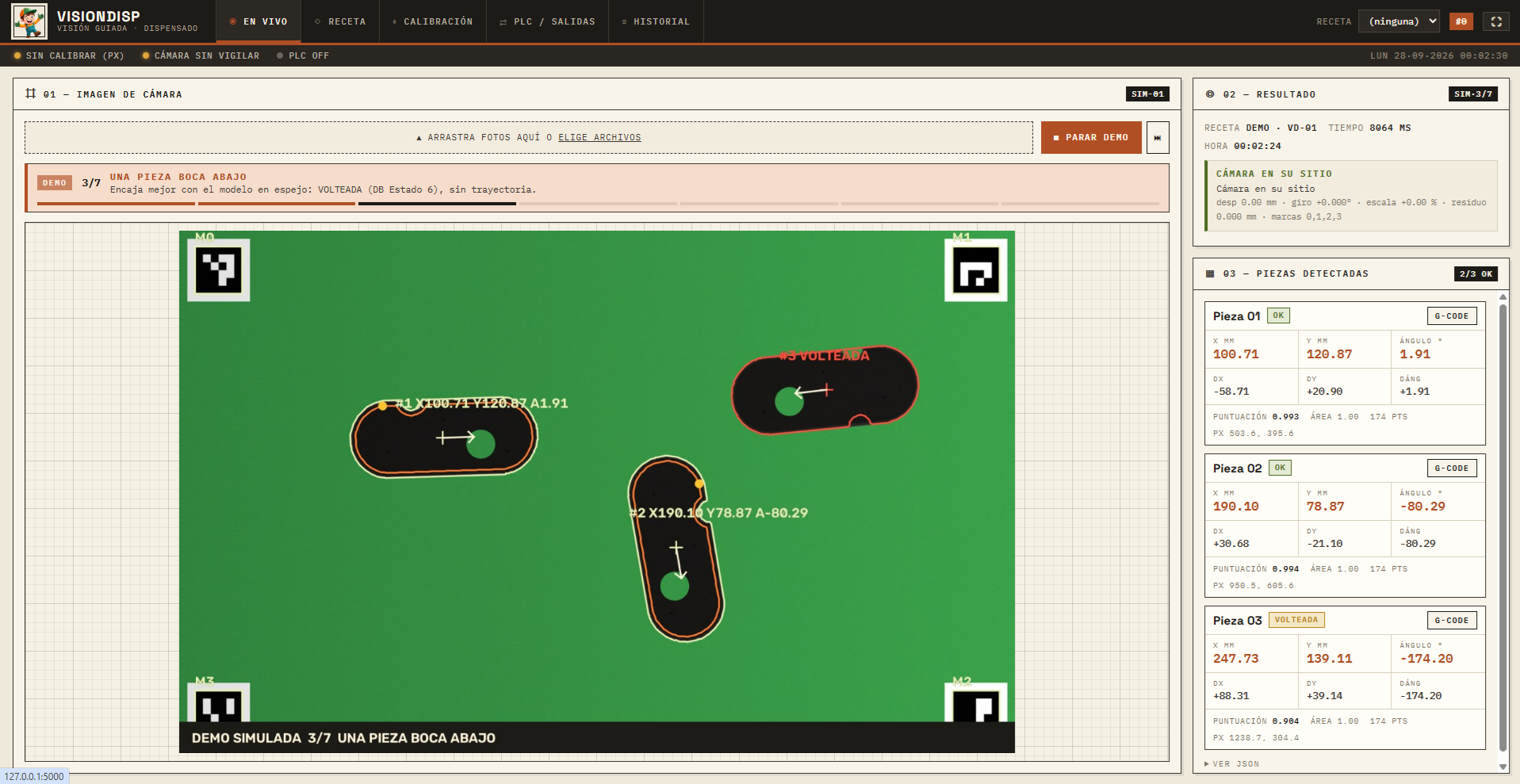Screen dimensions: 1520x784
Task: Toggle fullscreen with the expand icon
Action: (1496, 21)
